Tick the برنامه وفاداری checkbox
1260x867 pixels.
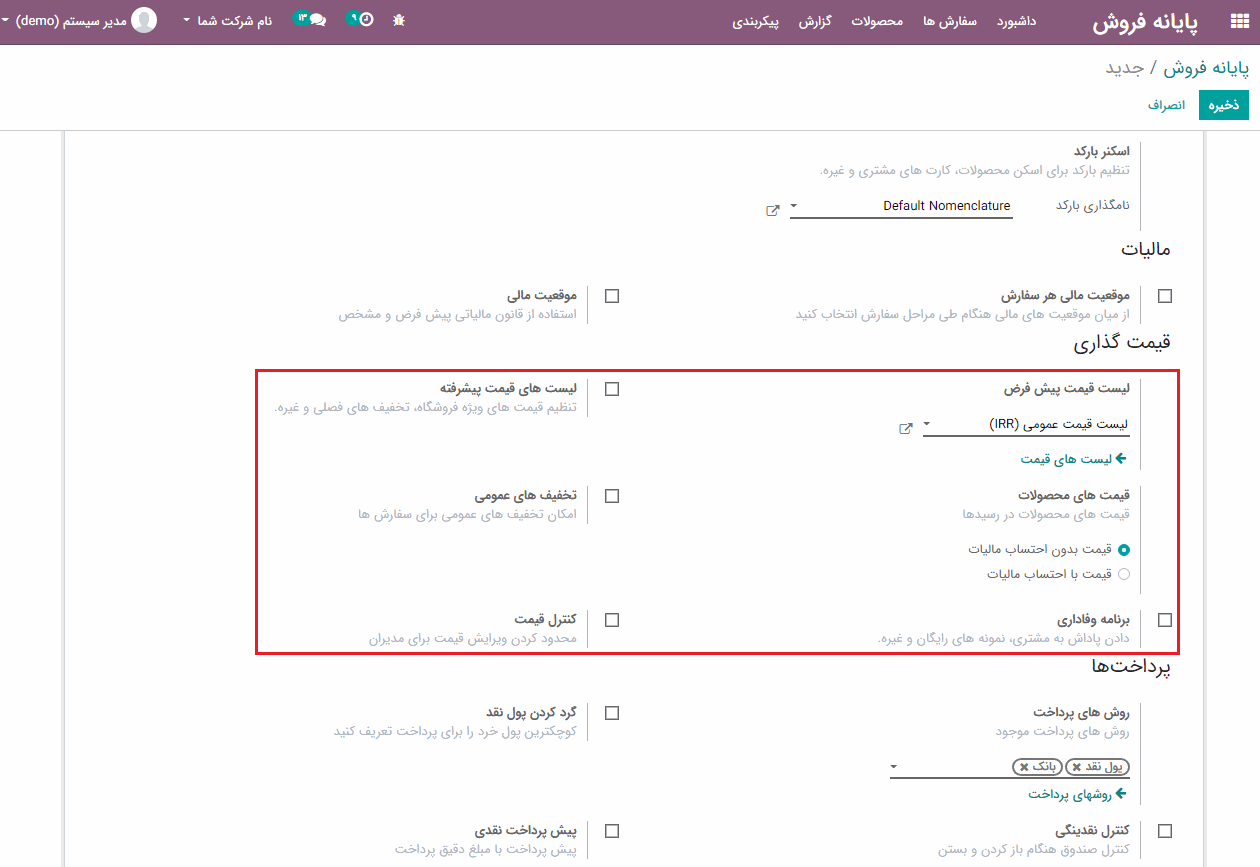1165,620
